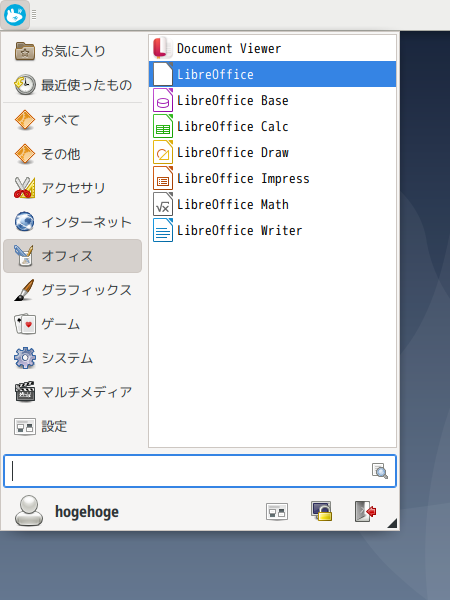Viewport: 450px width, 600px height.
Task: Launch the Document Viewer text entry
Action: coord(229,49)
